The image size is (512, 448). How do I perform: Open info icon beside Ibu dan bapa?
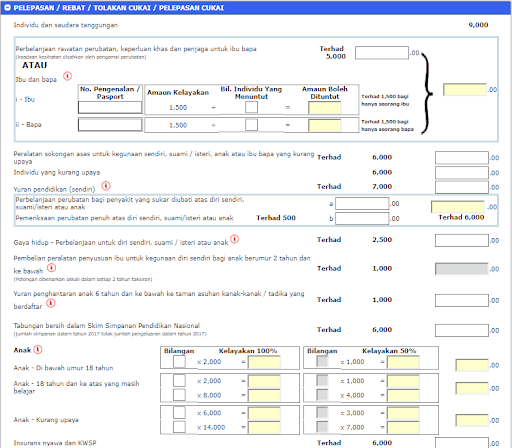coord(68,76)
